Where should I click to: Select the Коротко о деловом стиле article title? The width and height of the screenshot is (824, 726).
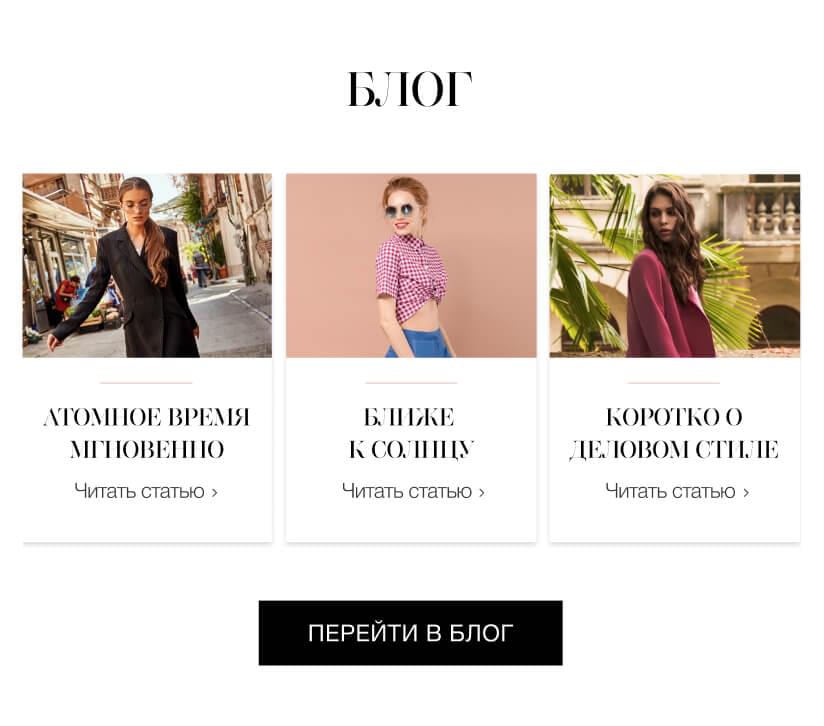pyautogui.click(x=674, y=433)
